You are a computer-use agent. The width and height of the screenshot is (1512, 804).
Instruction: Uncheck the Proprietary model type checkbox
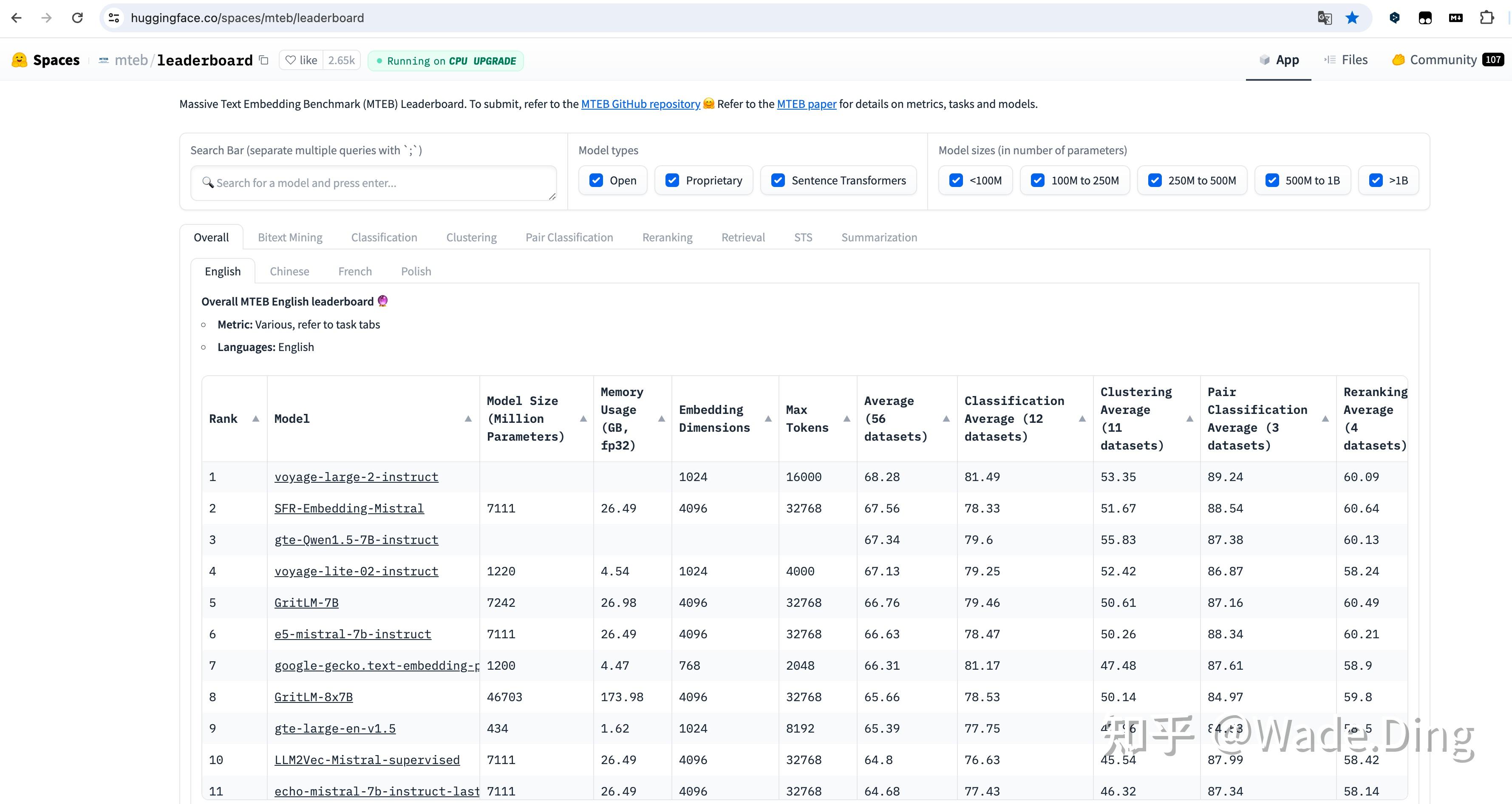coord(672,180)
